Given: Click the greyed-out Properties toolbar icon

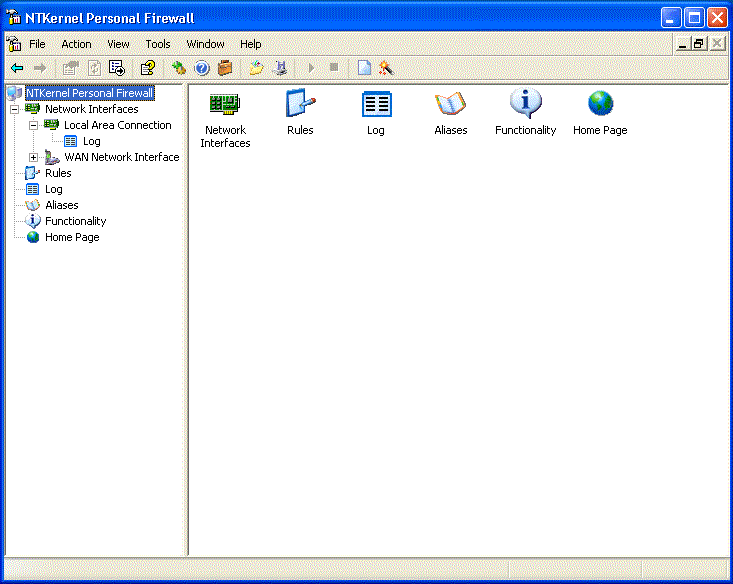Looking at the screenshot, I should (71, 68).
